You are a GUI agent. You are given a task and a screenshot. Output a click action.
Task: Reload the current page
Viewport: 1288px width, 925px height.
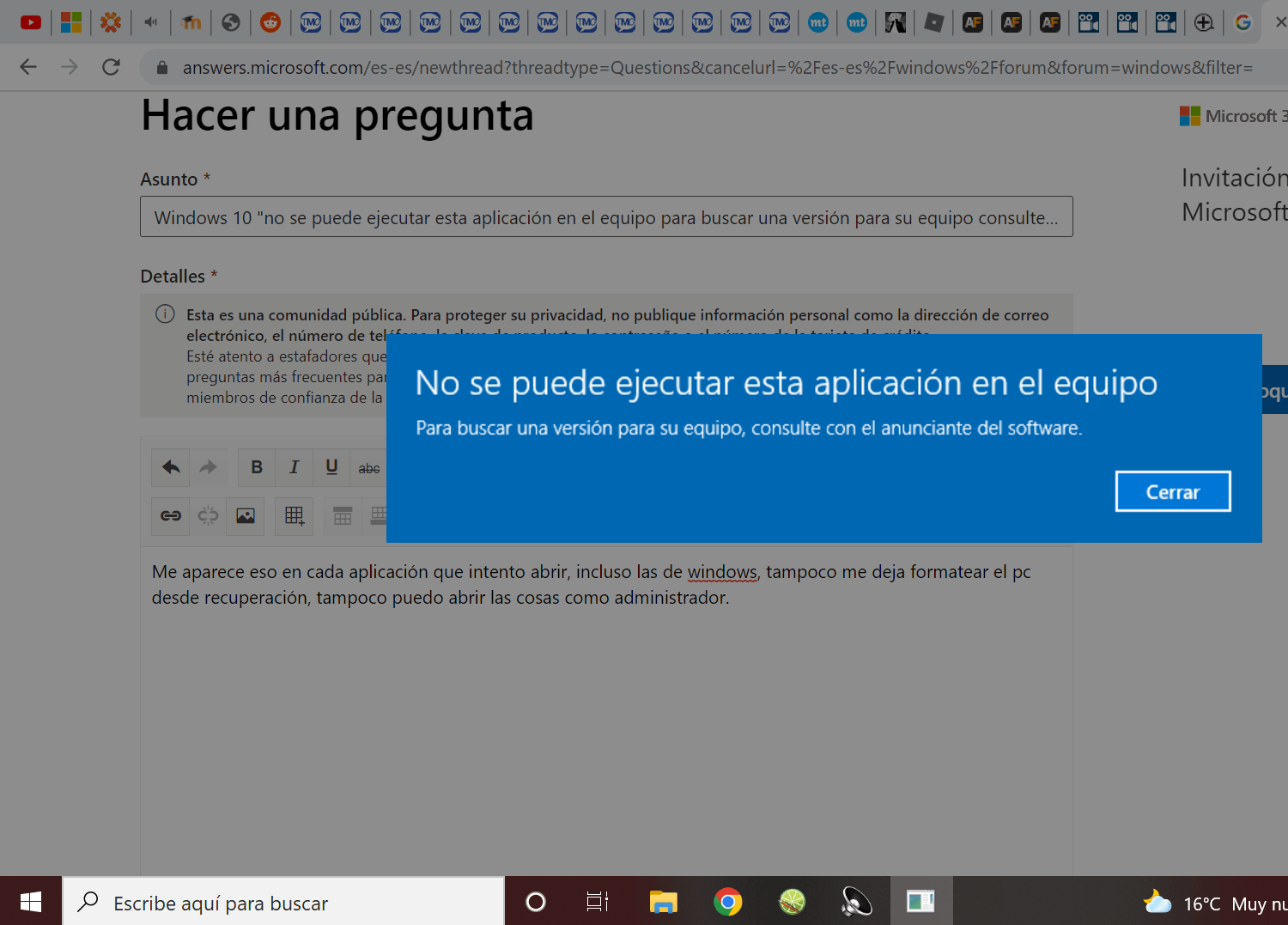tap(111, 67)
